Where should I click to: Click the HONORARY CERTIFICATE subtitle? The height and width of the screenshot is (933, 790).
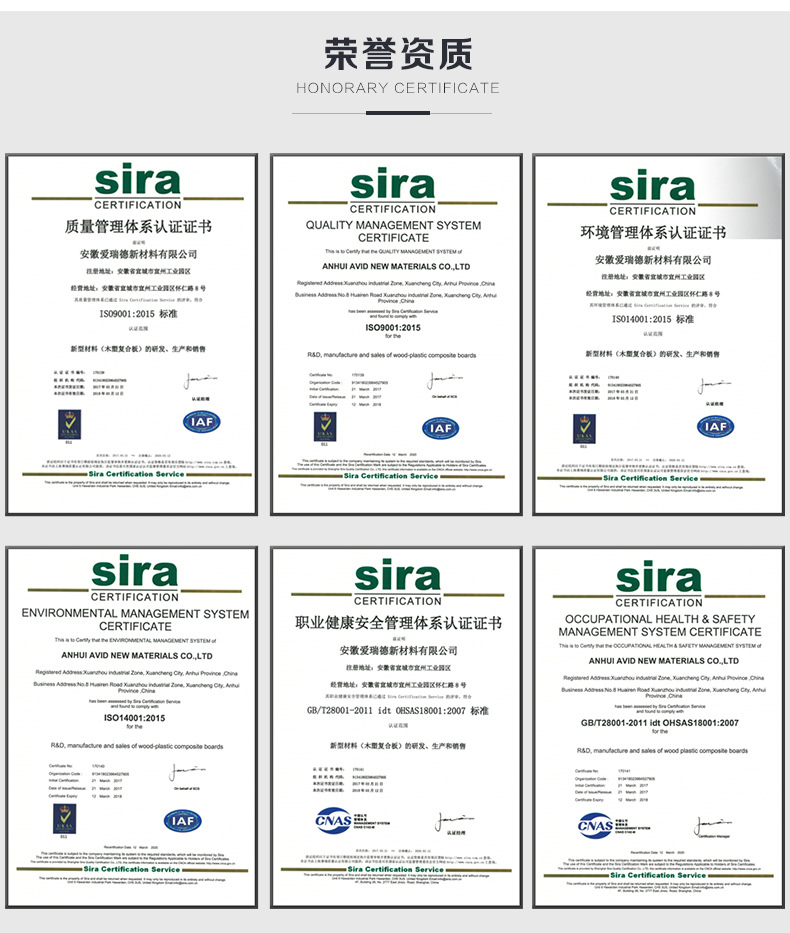[398, 88]
